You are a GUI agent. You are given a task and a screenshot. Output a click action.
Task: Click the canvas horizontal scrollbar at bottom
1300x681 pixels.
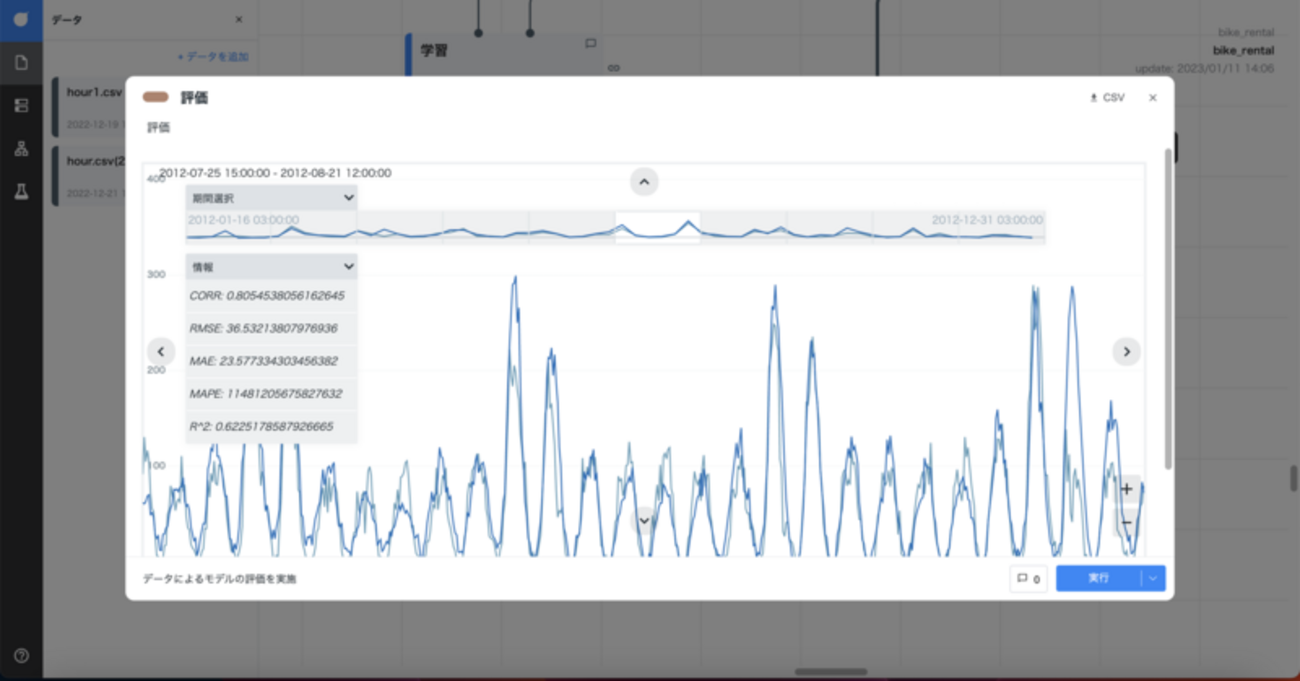pyautogui.click(x=831, y=672)
